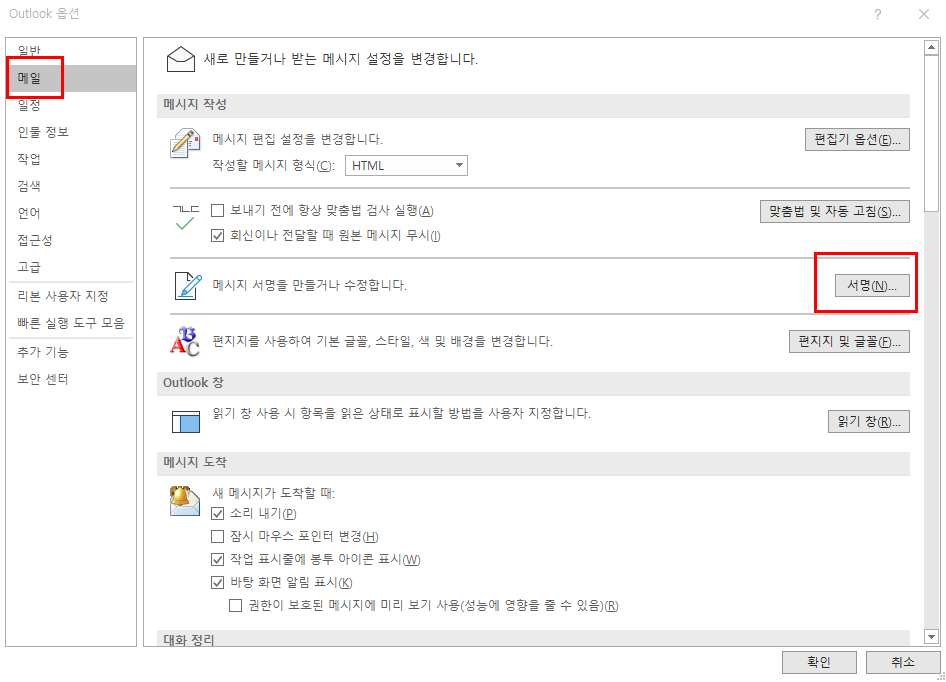The width and height of the screenshot is (946, 682).
Task: Uncheck 바탕 화면 알림 표시 option
Action: 218,582
